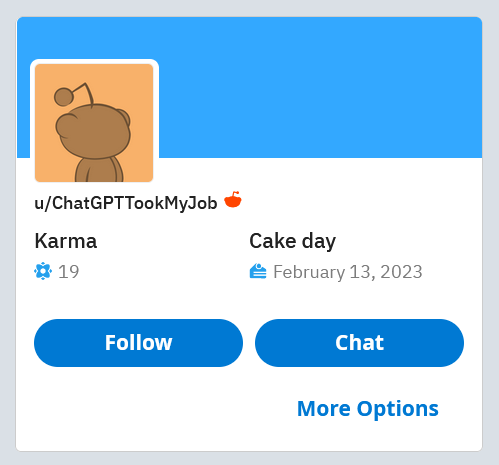Click the orange Snoo icon beside username
The width and height of the screenshot is (499, 465).
(x=233, y=199)
